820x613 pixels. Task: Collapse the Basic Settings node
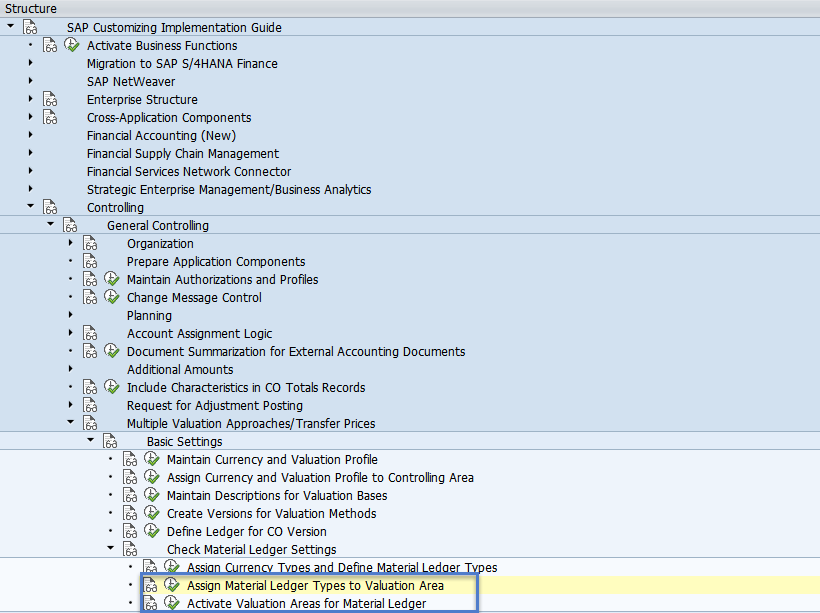[90, 440]
